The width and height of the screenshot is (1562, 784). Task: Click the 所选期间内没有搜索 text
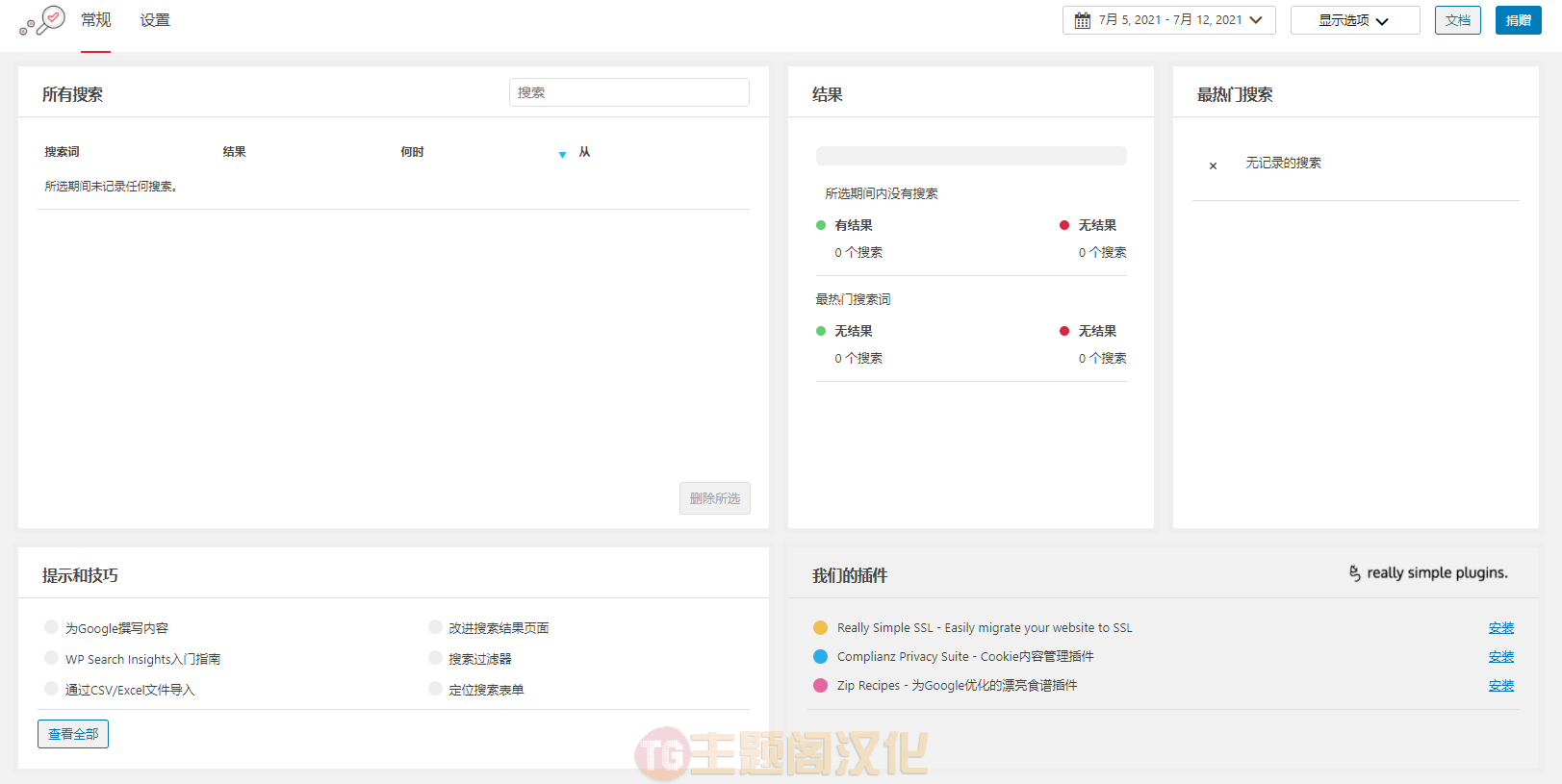pos(882,193)
